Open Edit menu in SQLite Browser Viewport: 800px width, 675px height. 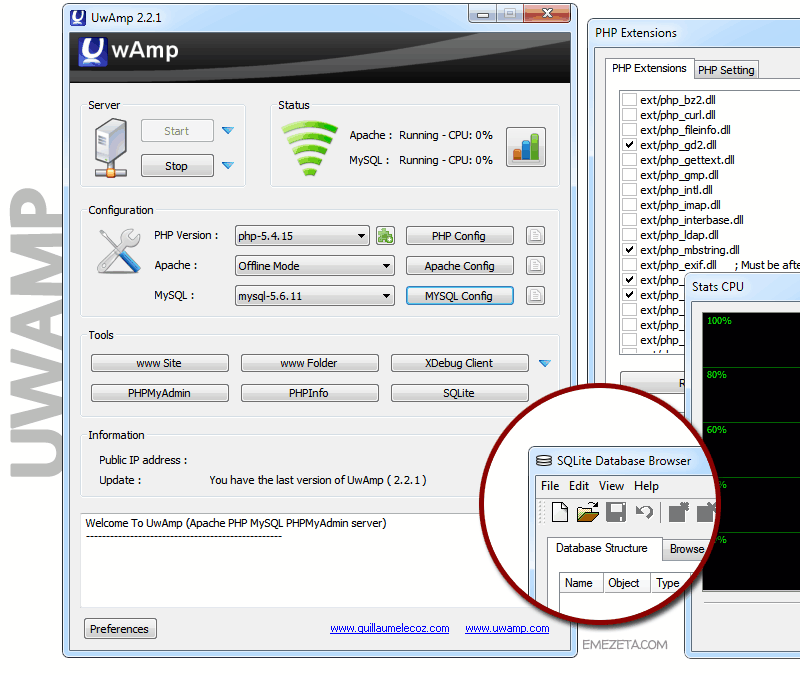point(579,486)
